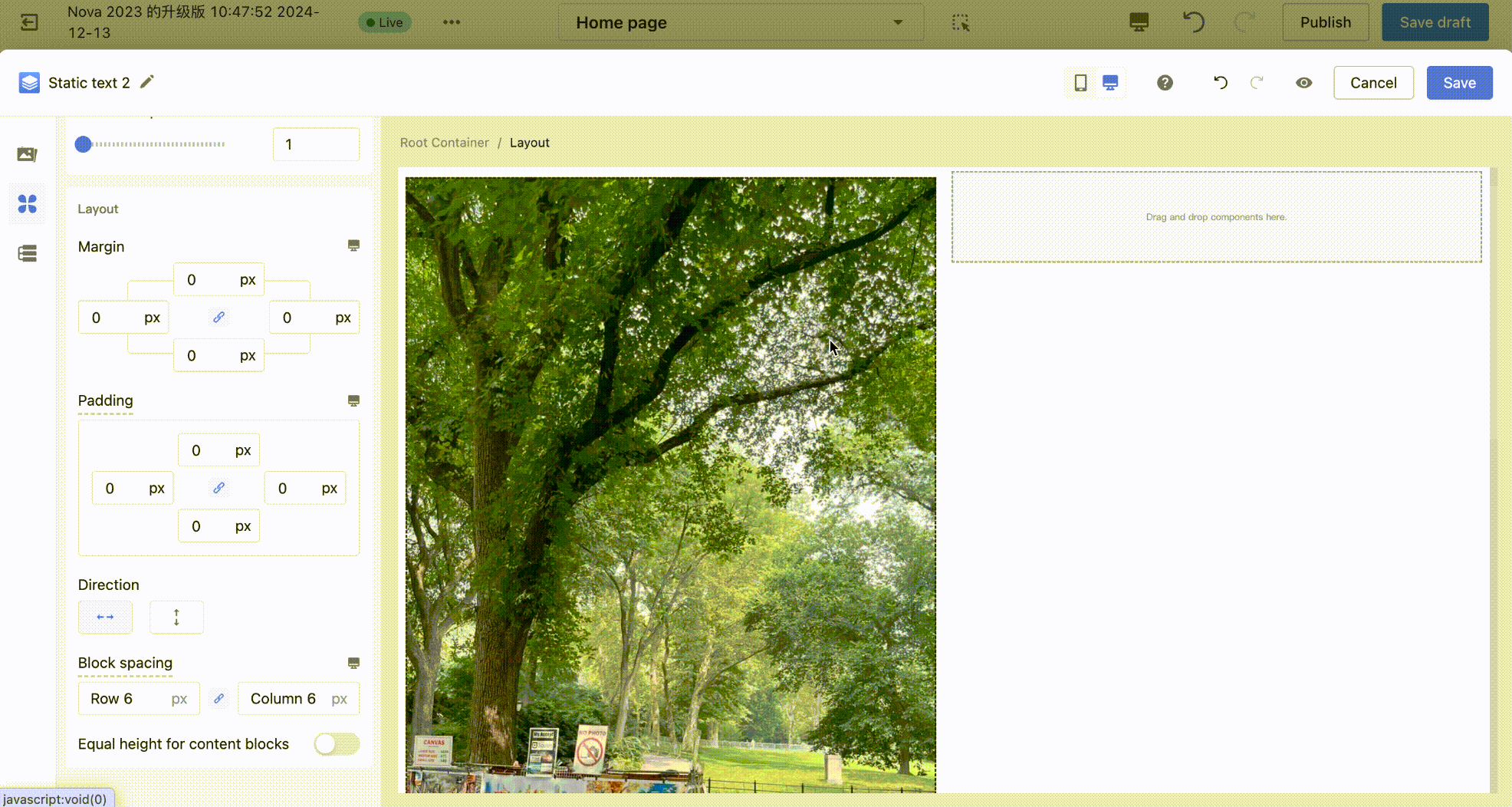Click the eye preview icon
This screenshot has height=807, width=1512.
point(1303,83)
